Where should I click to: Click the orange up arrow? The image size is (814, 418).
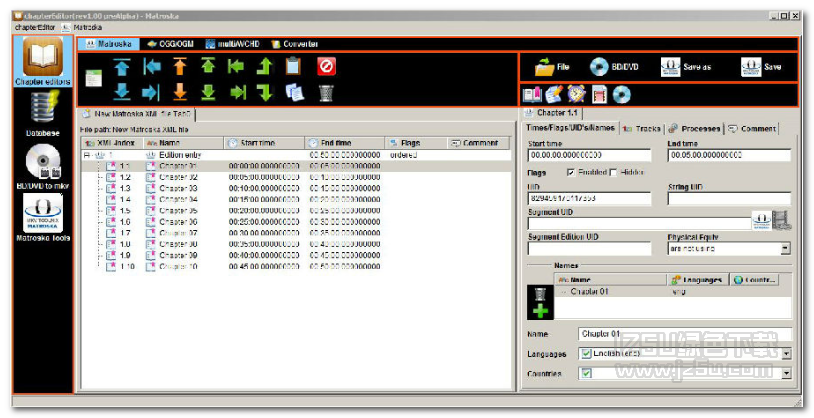tap(180, 66)
